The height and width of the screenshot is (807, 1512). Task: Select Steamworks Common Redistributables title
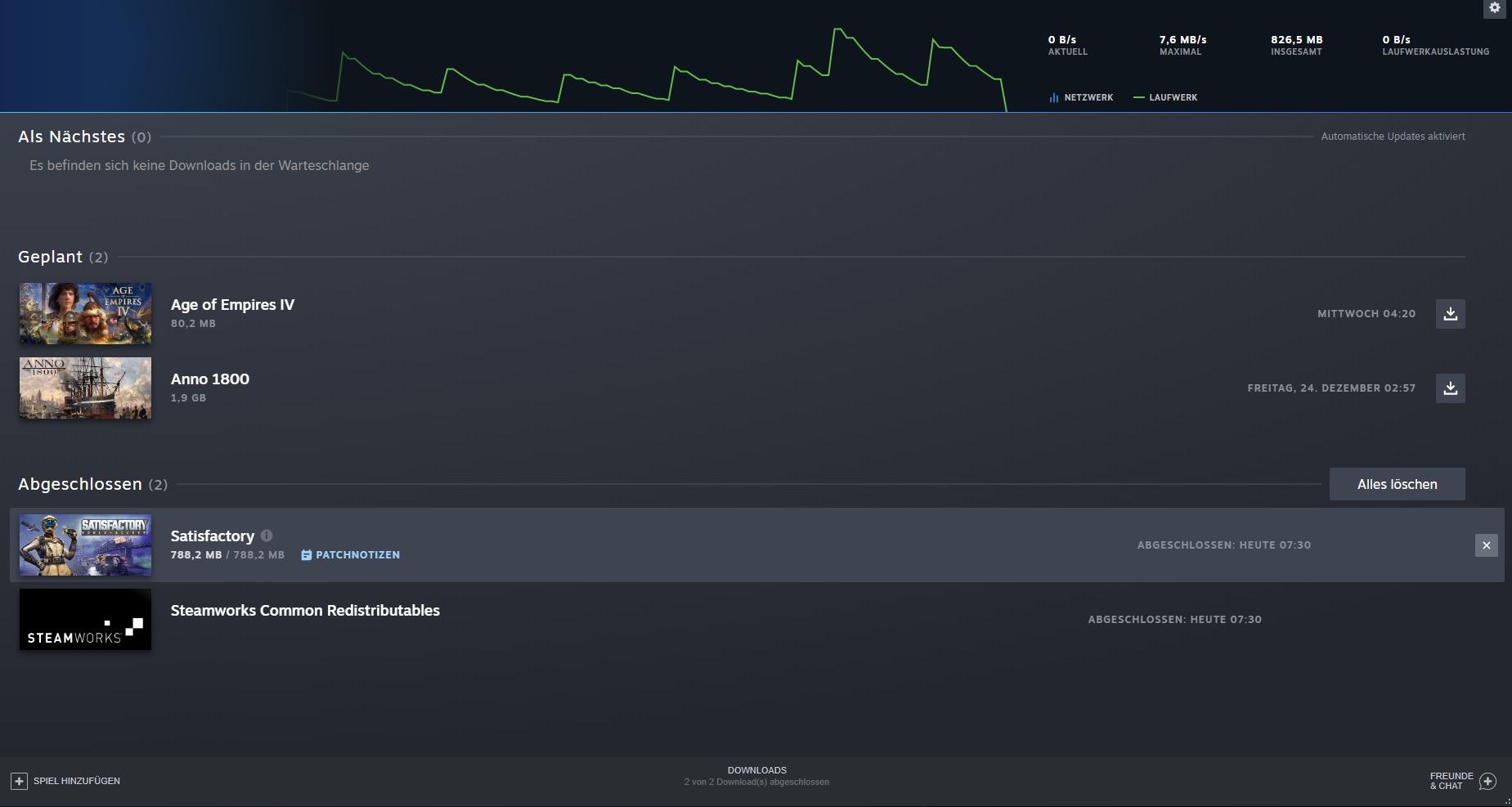point(305,610)
